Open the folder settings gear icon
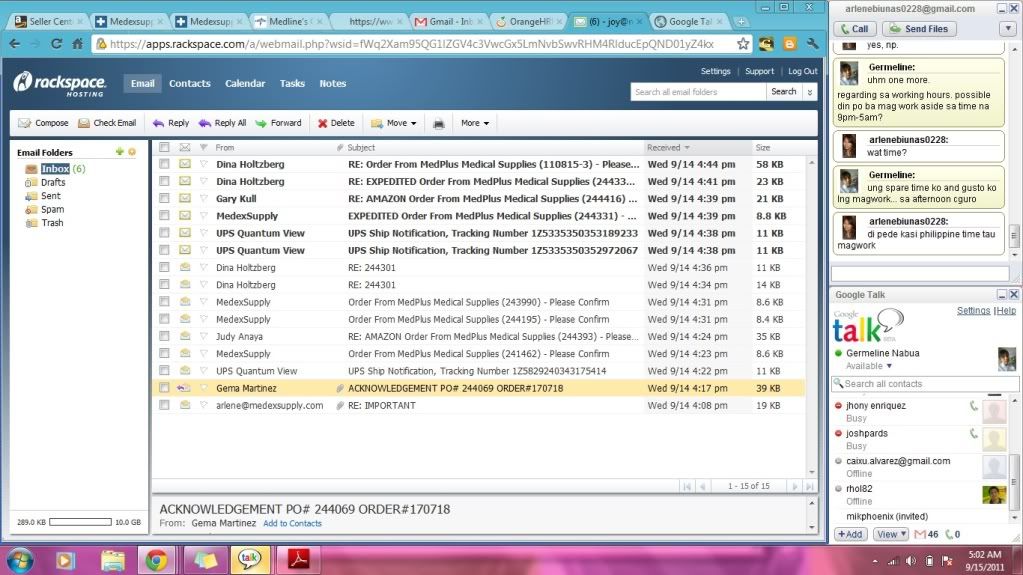This screenshot has height=575, width=1023. point(132,151)
